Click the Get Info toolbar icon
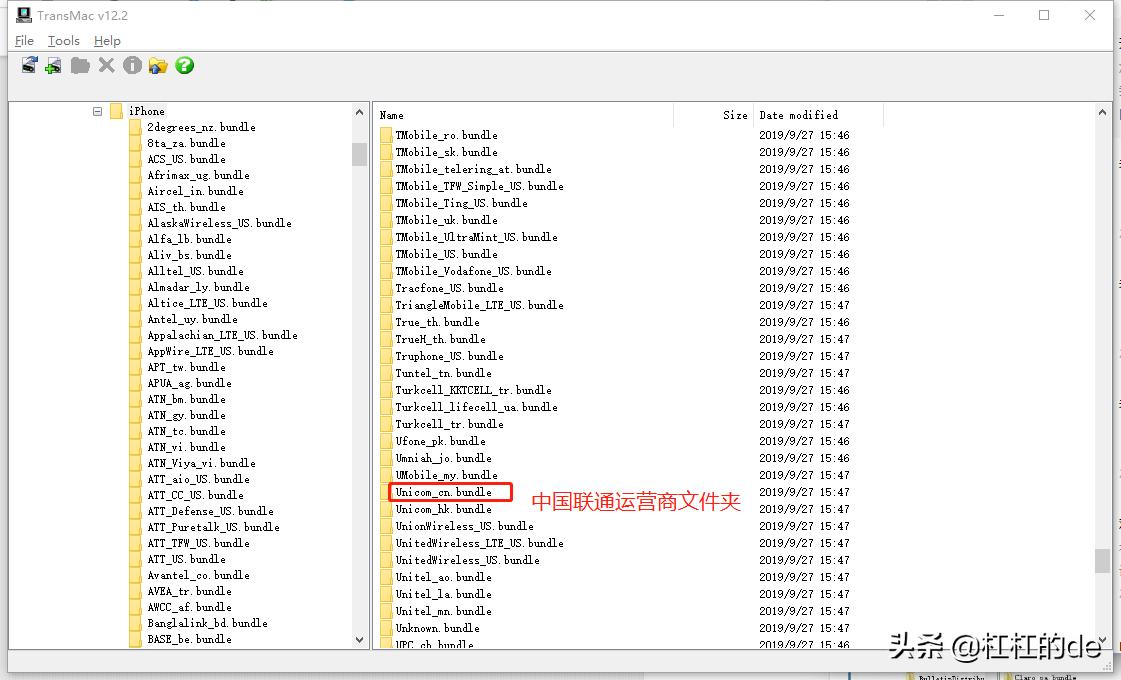This screenshot has width=1121, height=680. click(x=132, y=65)
